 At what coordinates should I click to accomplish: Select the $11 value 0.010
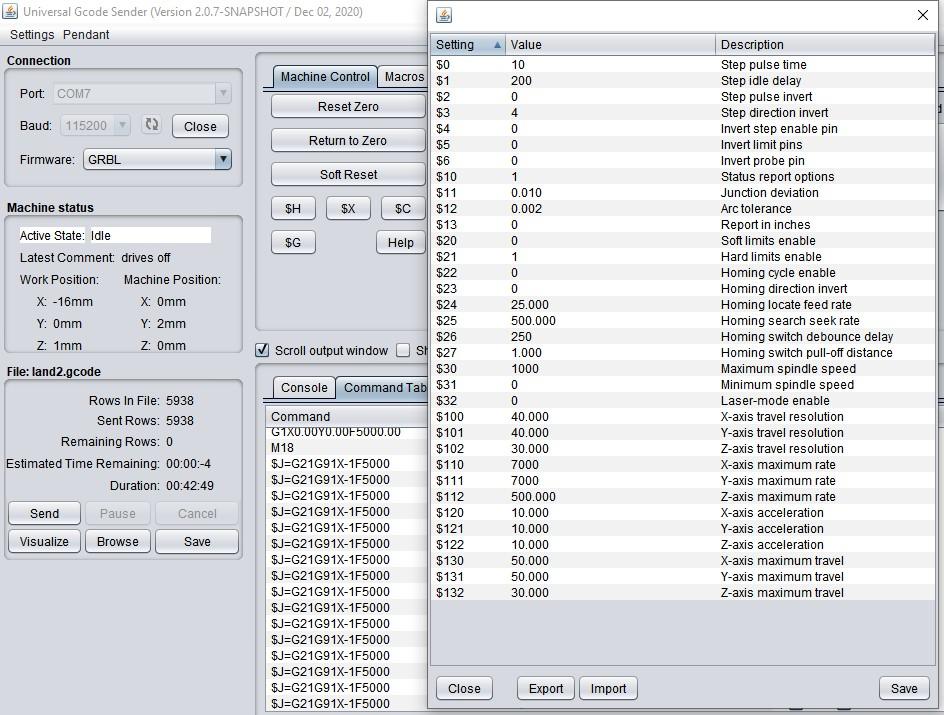(610, 193)
